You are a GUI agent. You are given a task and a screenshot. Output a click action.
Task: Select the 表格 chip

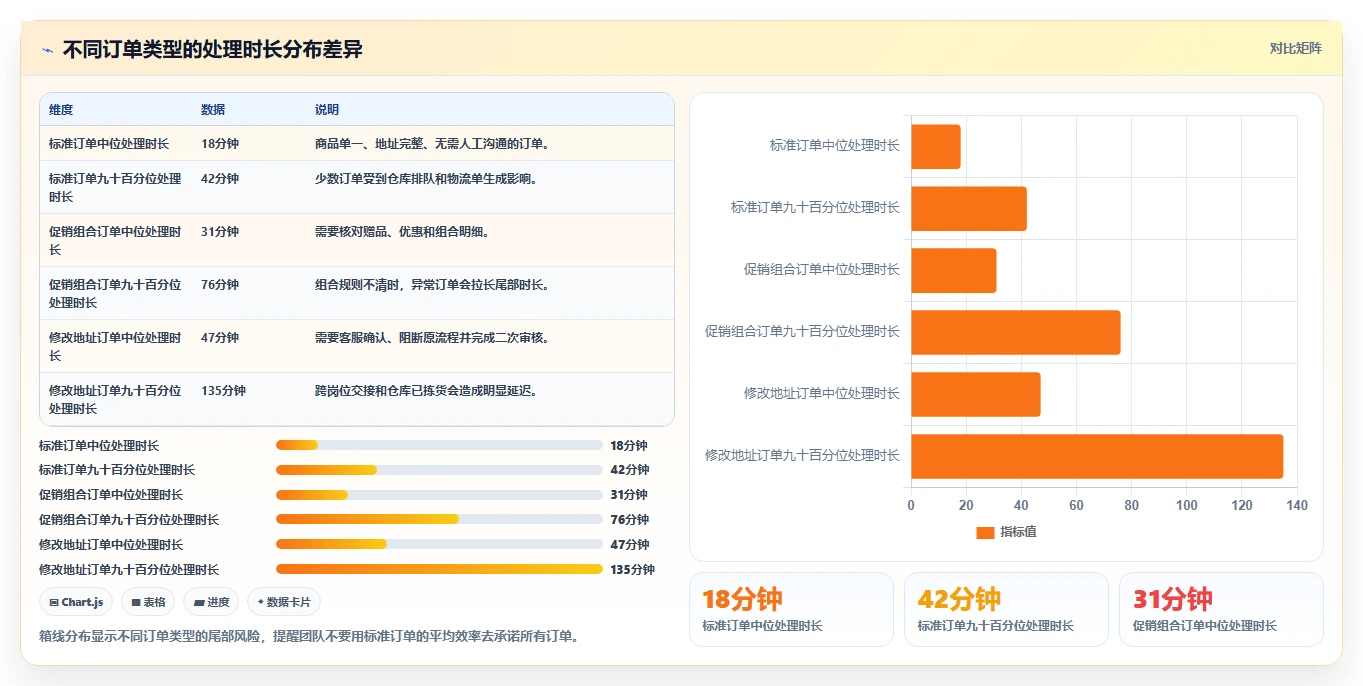click(x=149, y=602)
